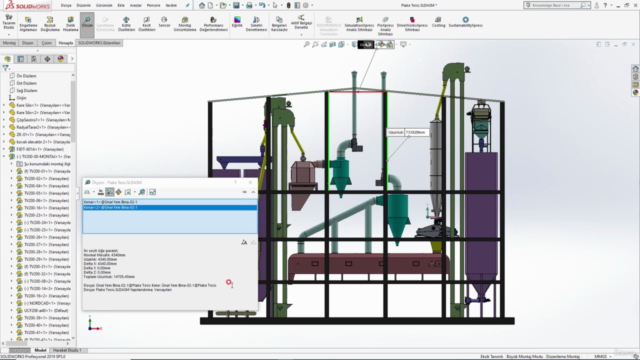This screenshot has height=360, width=640.
Task: Open the Ekle menu
Action: click(121, 5)
